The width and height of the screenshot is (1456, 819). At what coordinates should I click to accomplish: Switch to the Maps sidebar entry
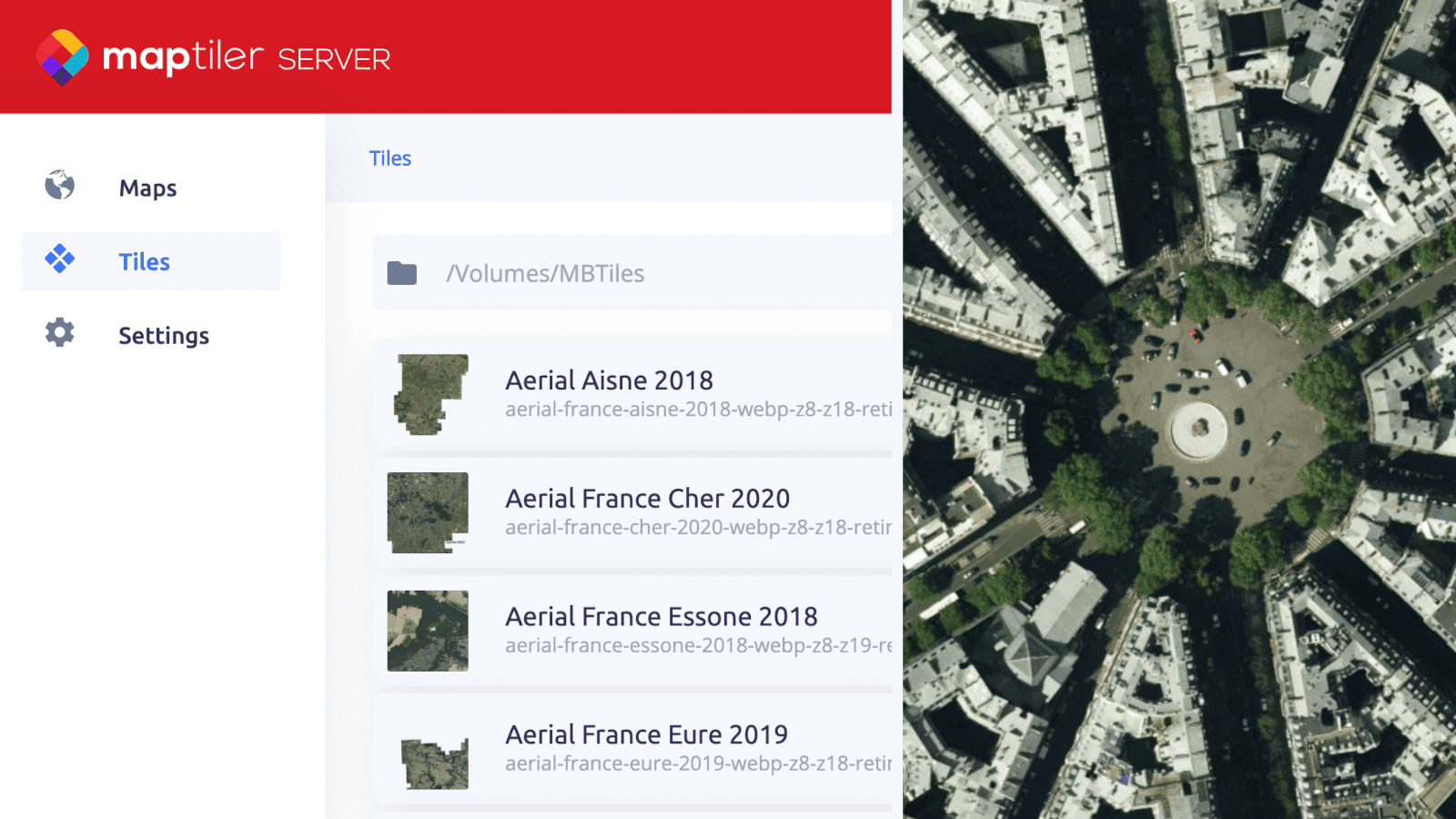pos(147,187)
